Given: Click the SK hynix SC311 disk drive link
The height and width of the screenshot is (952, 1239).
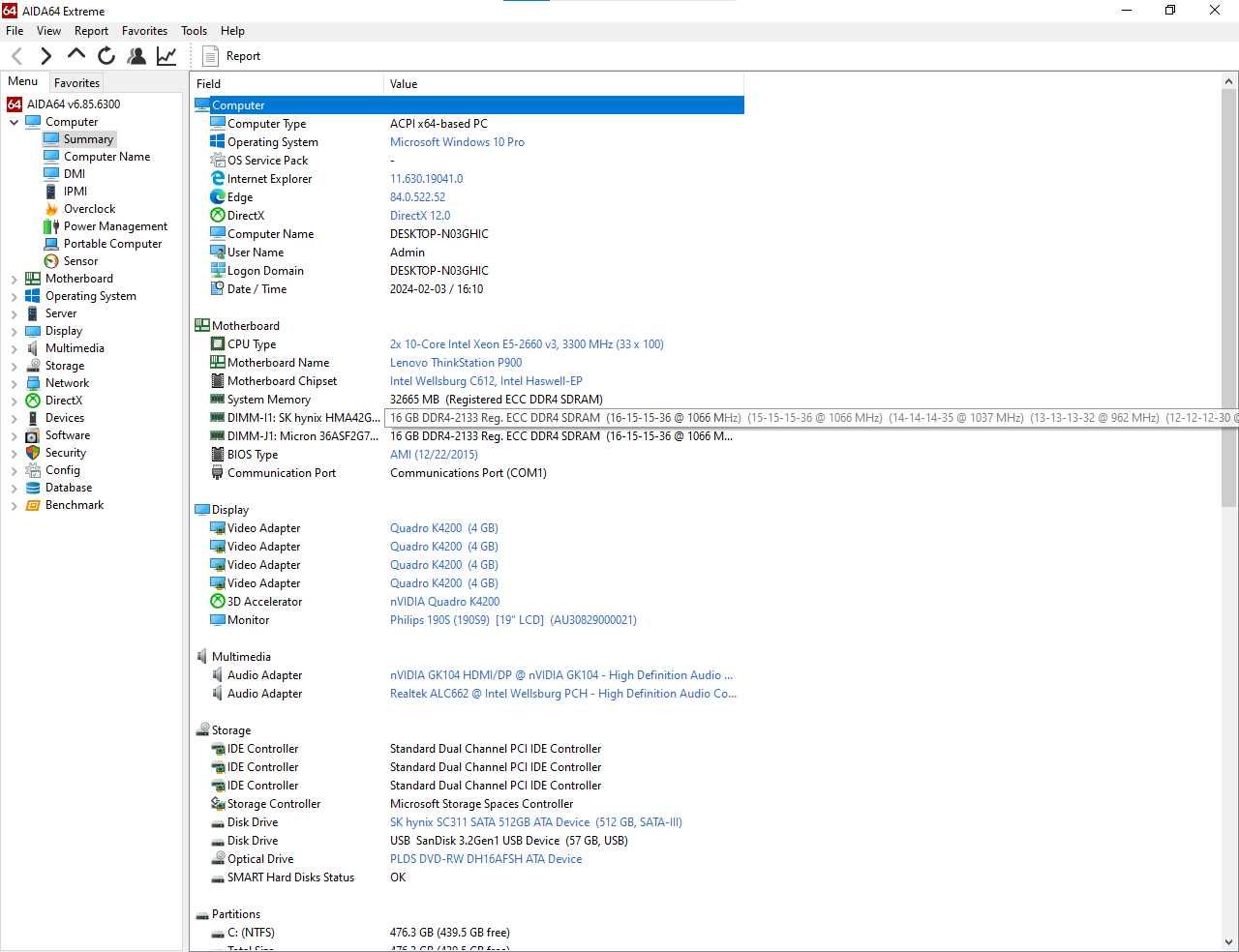Looking at the screenshot, I should click(536, 822).
